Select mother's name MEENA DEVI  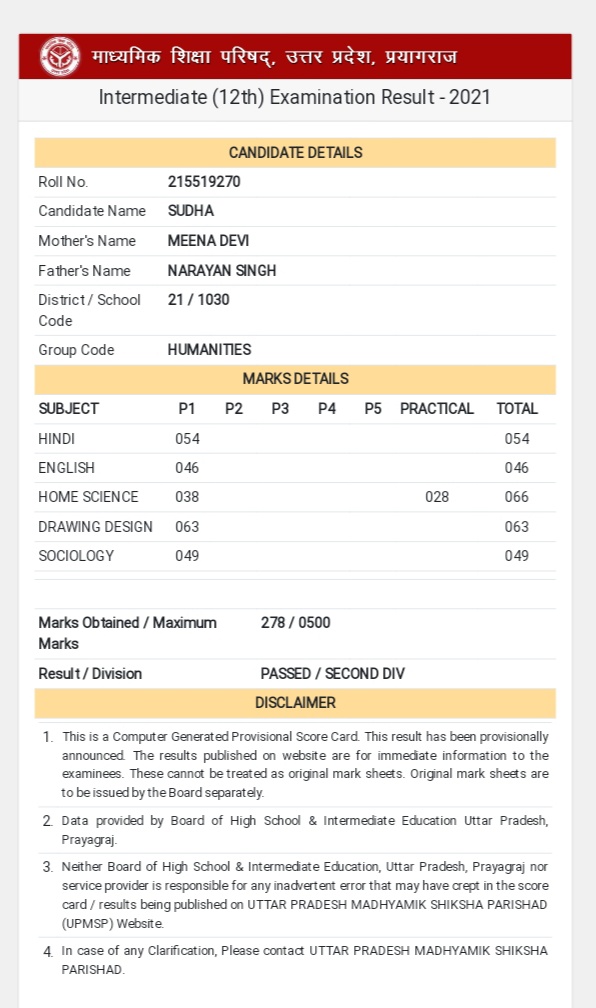[208, 240]
